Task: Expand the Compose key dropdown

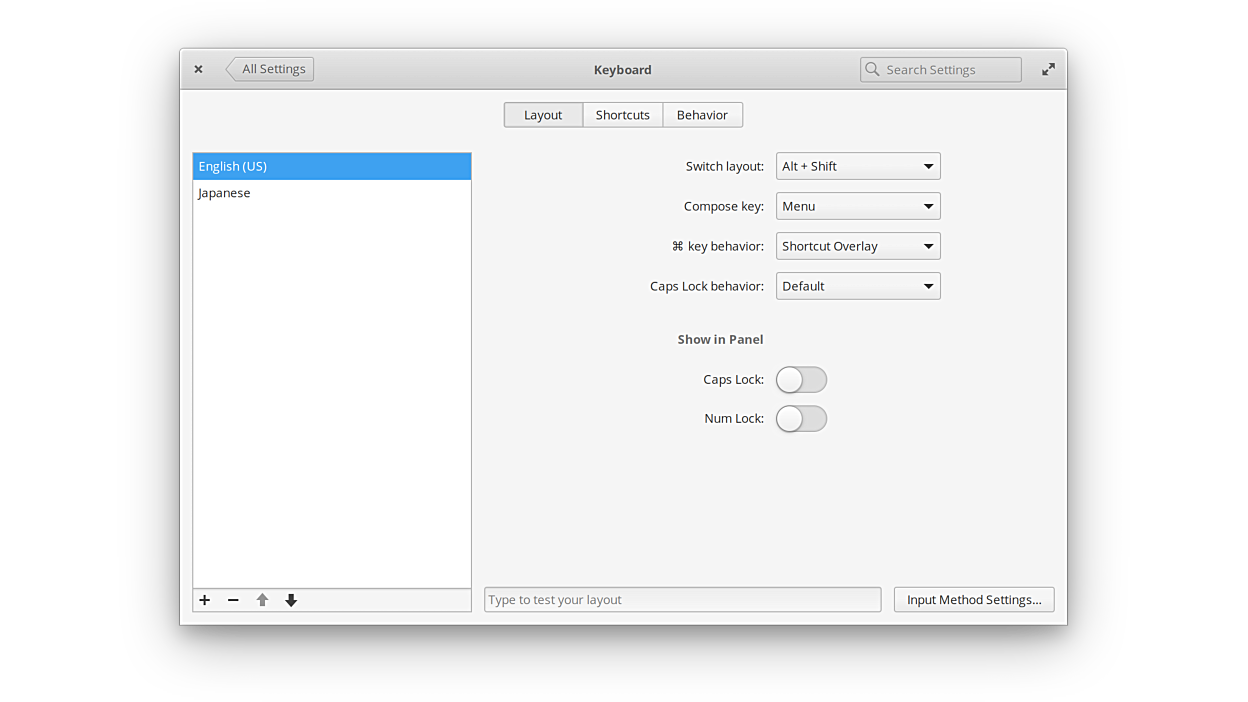Action: (858, 206)
